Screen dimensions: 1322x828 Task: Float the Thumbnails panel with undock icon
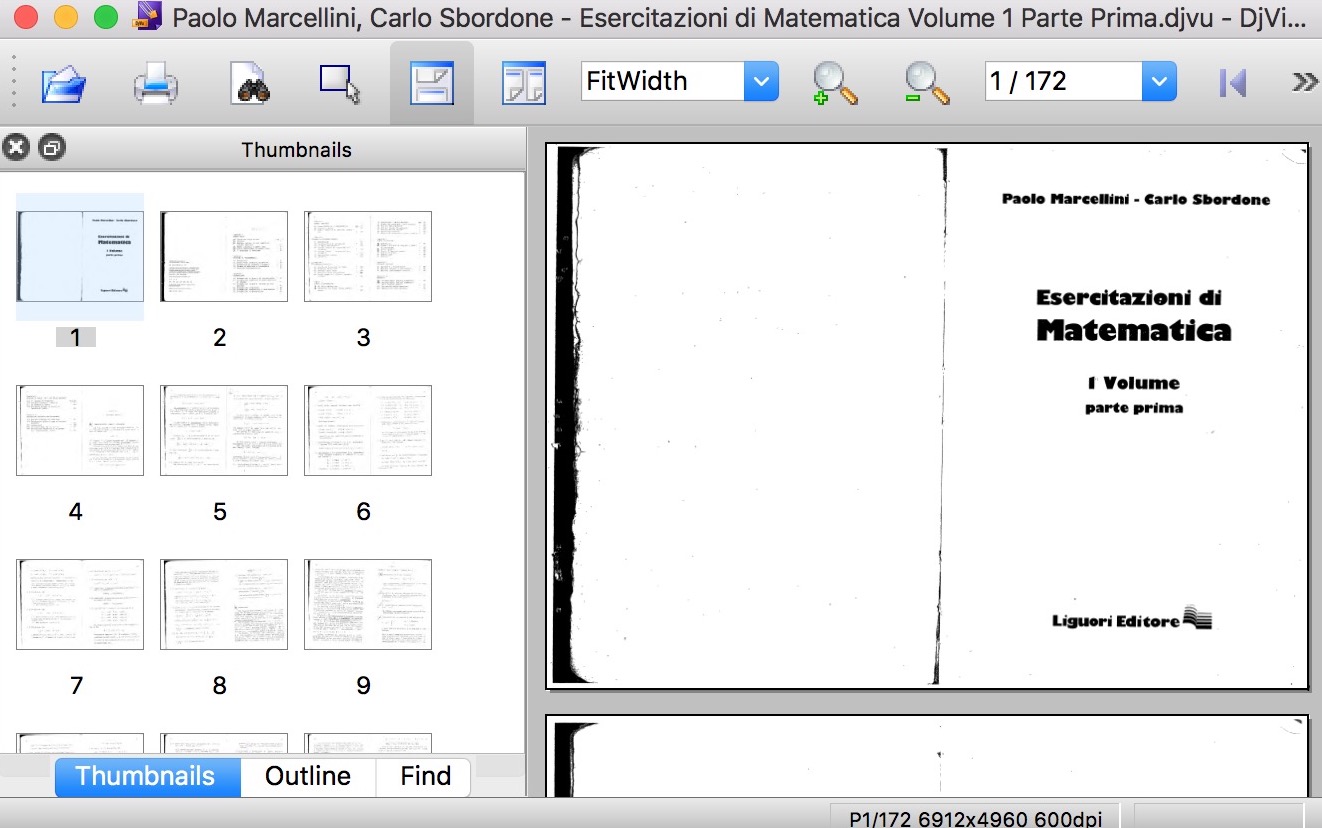point(52,148)
